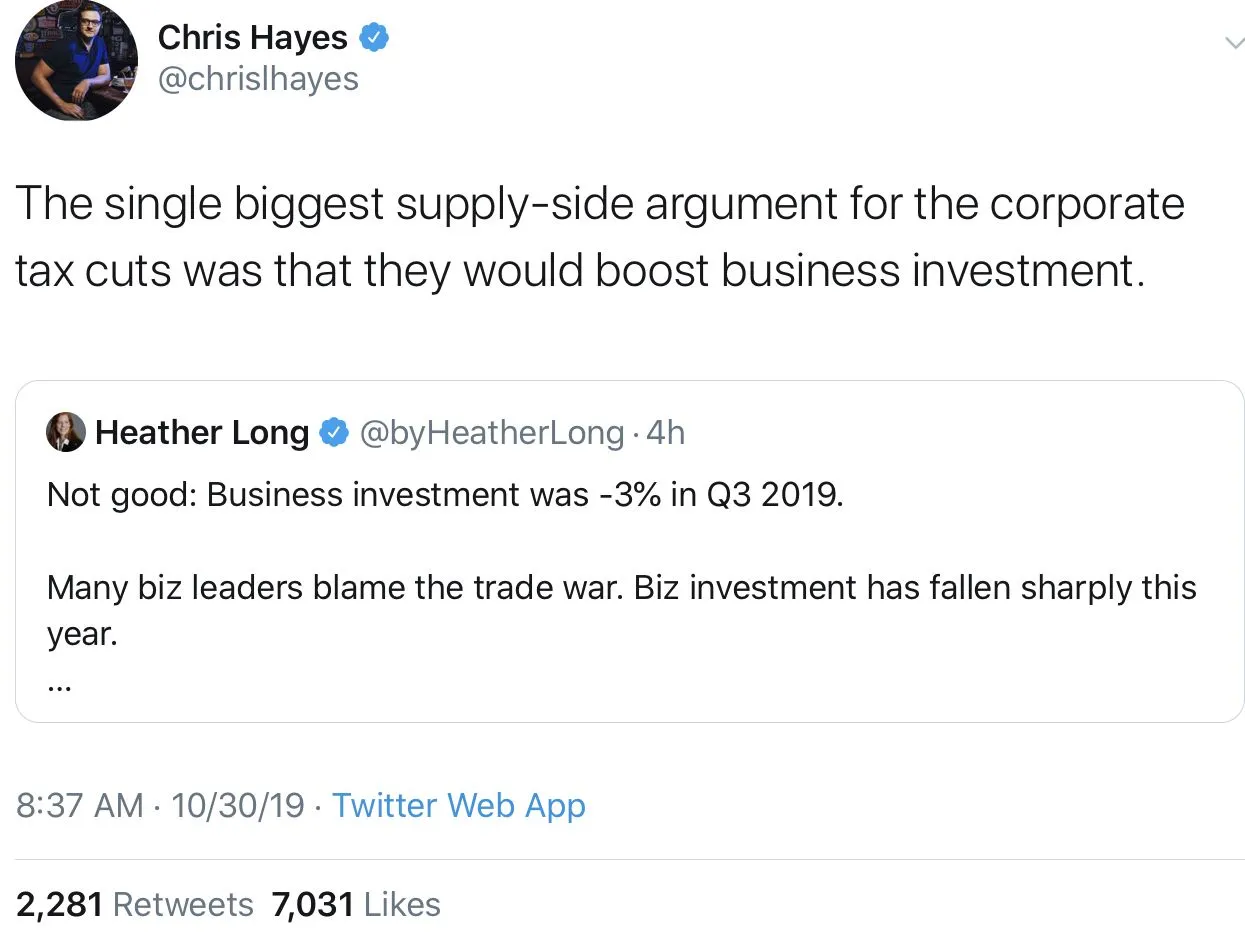Click Heather Long's small avatar
This screenshot has width=1245, height=934.
point(66,432)
